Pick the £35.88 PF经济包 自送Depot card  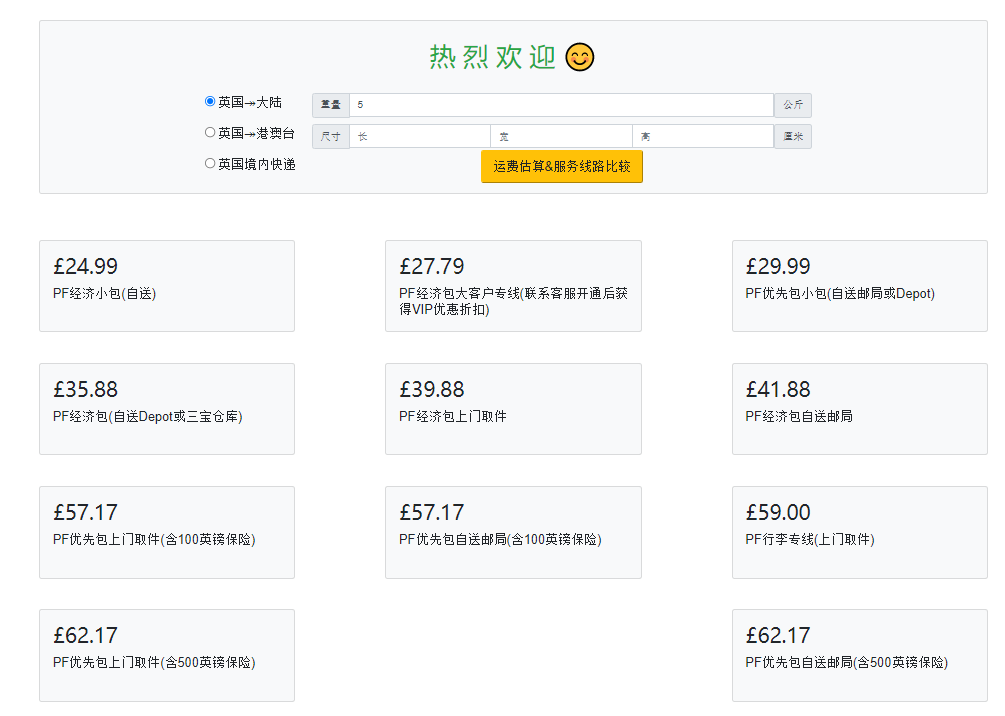167,408
